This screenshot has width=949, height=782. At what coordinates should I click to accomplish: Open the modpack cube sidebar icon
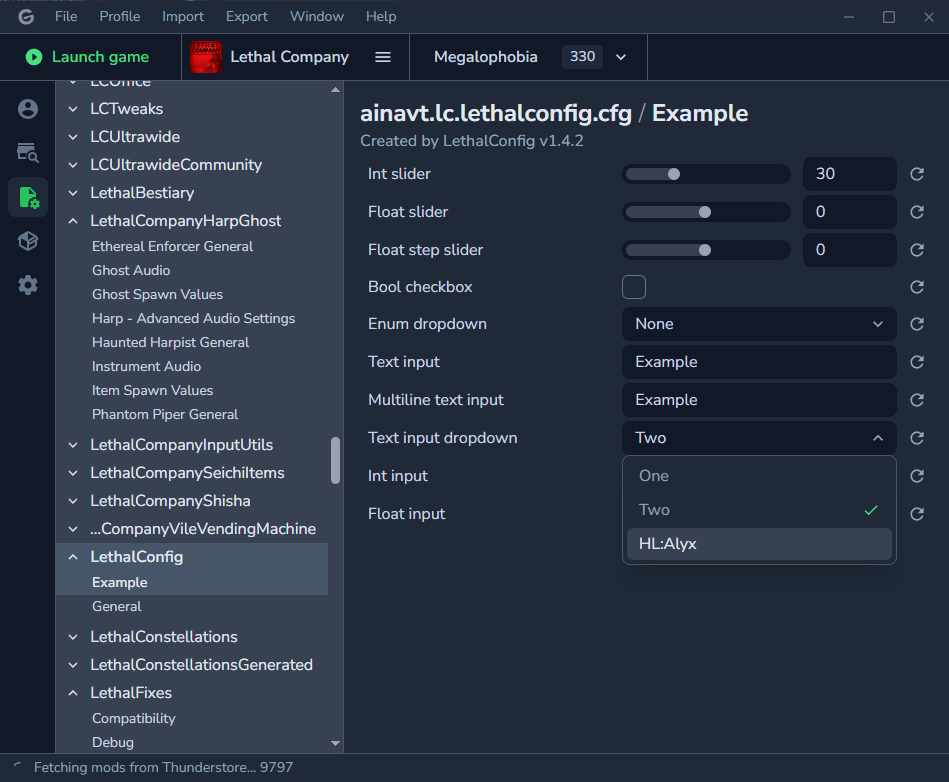tap(28, 241)
